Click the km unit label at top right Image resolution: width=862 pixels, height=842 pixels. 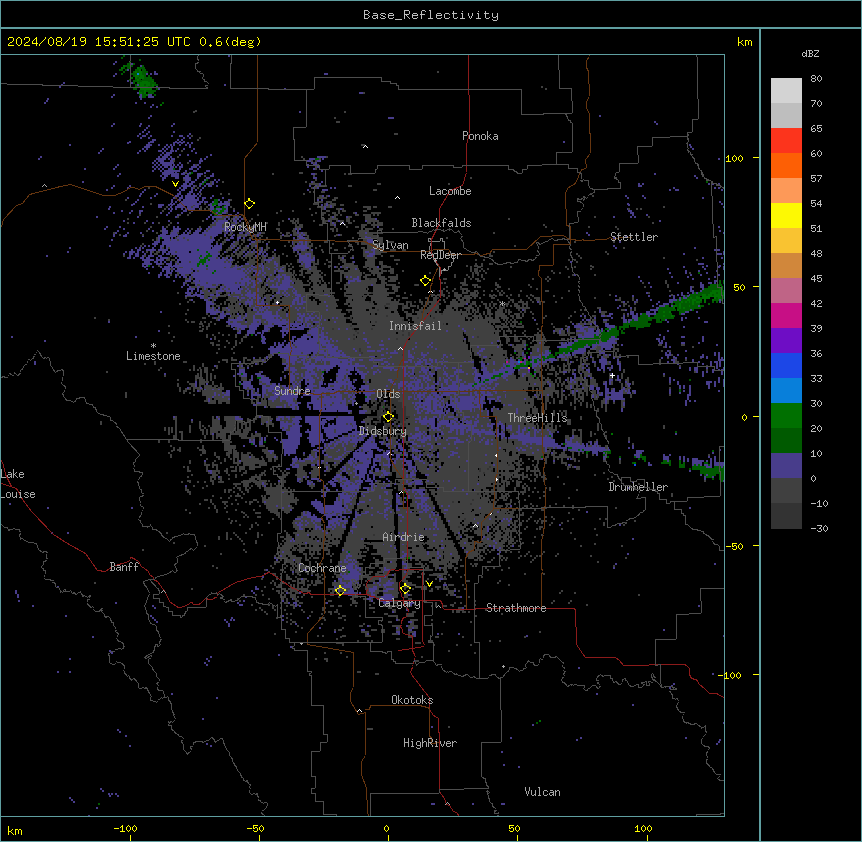(x=745, y=42)
